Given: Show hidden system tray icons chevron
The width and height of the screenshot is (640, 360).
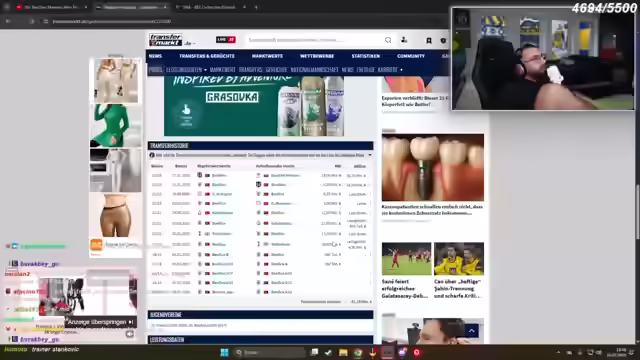Looking at the screenshot, I should click(558, 353).
